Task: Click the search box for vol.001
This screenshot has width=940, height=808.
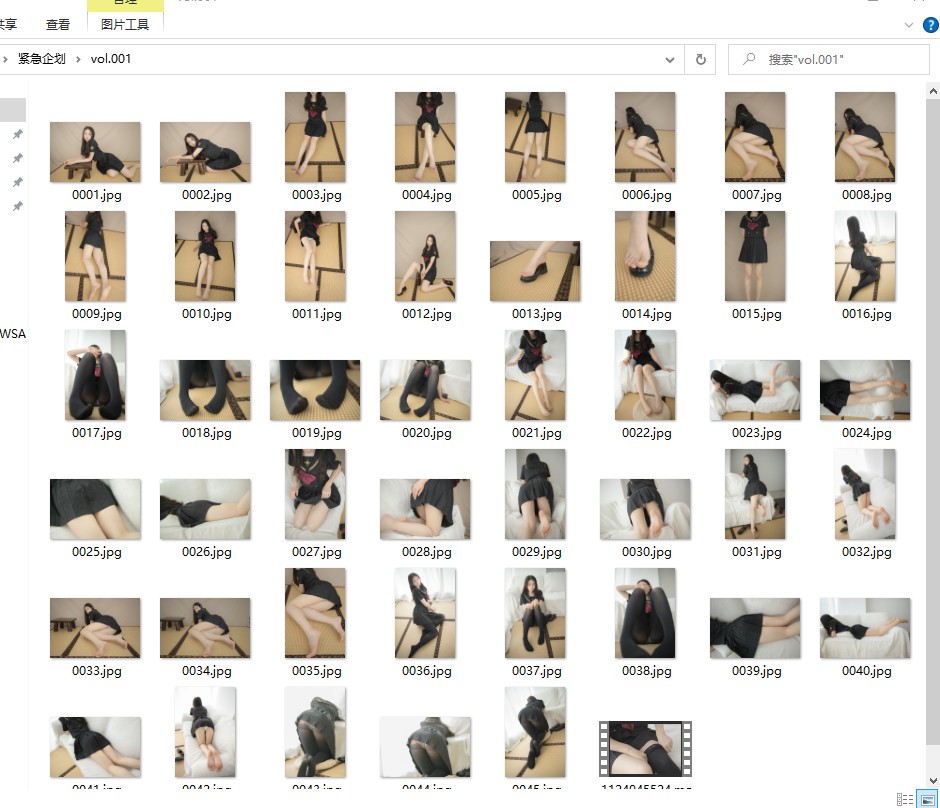Action: point(828,59)
